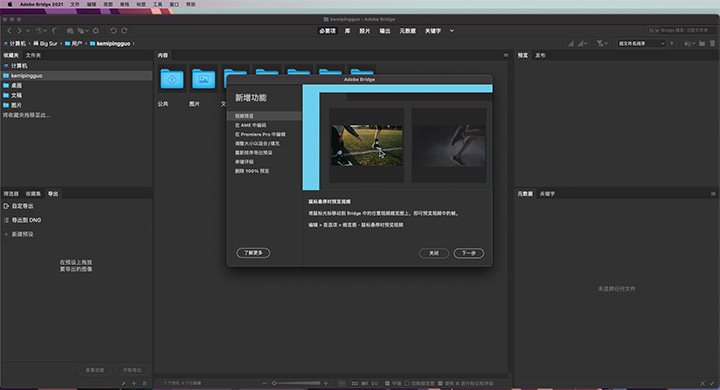Screen dimensions: 720x390
Task: Open the 发布 tab in the right panel
Action: point(540,55)
